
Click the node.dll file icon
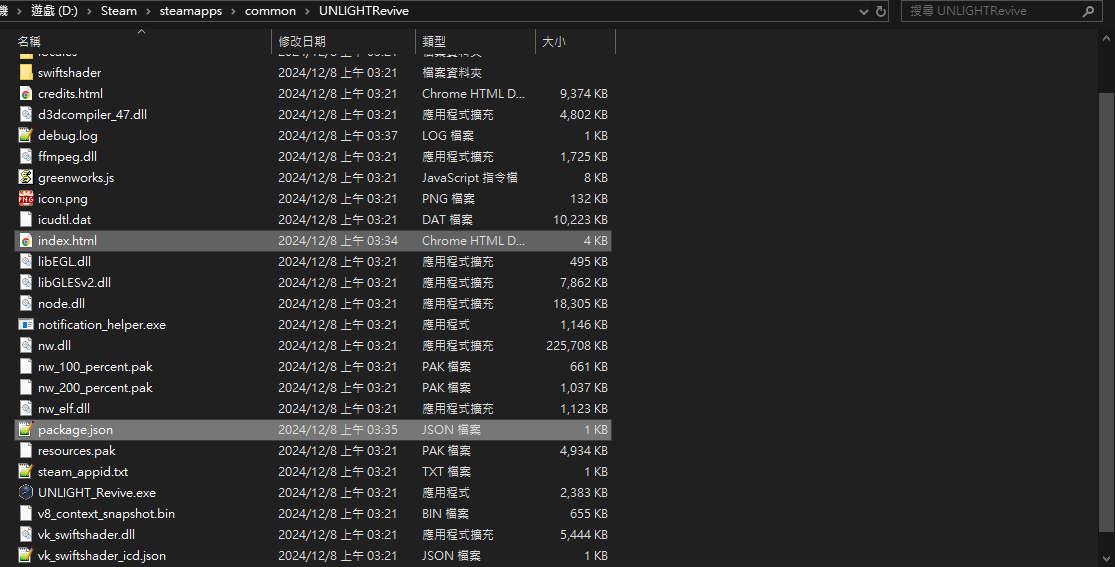click(26, 304)
